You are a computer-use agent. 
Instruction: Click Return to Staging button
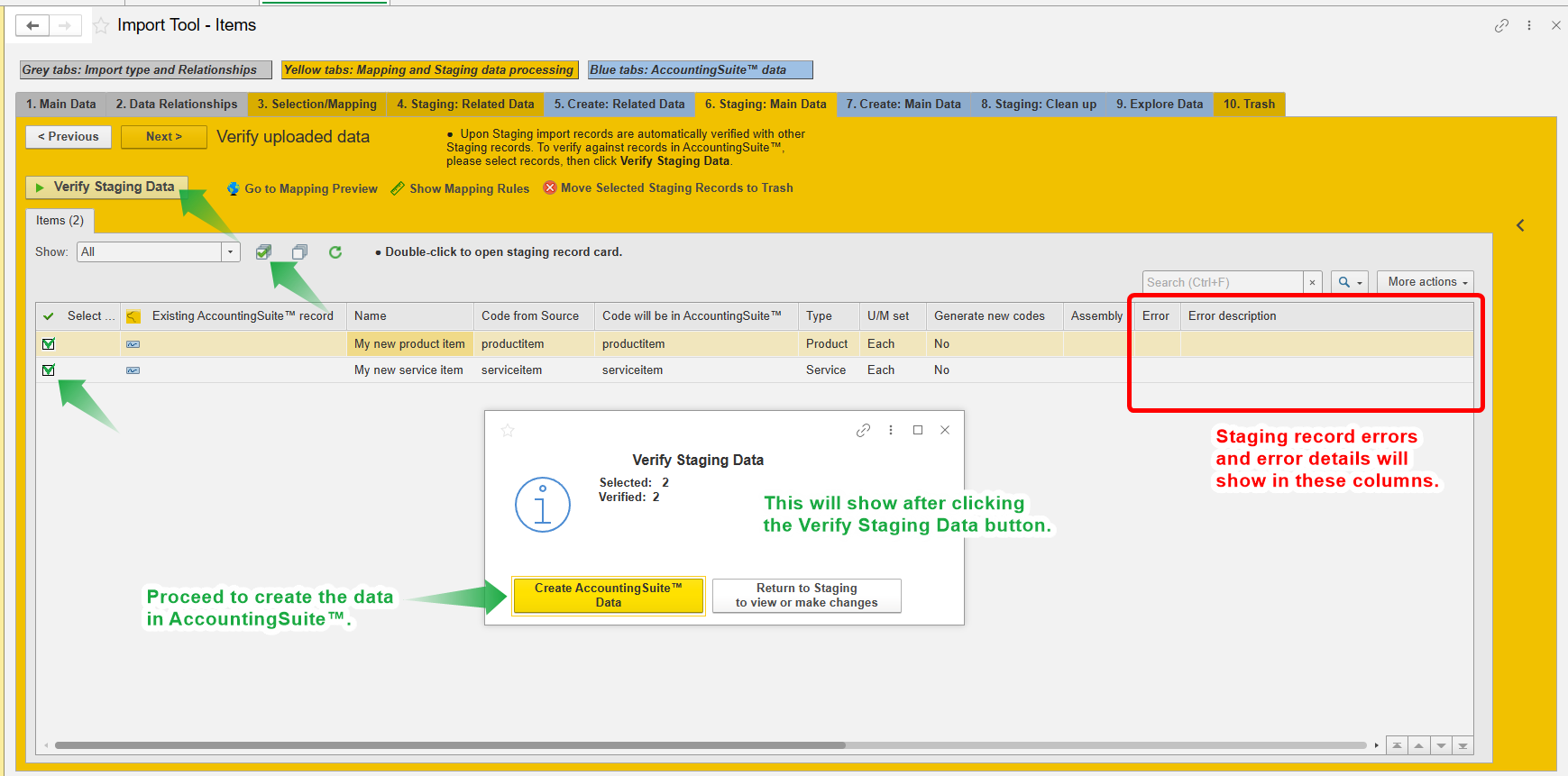(x=807, y=596)
